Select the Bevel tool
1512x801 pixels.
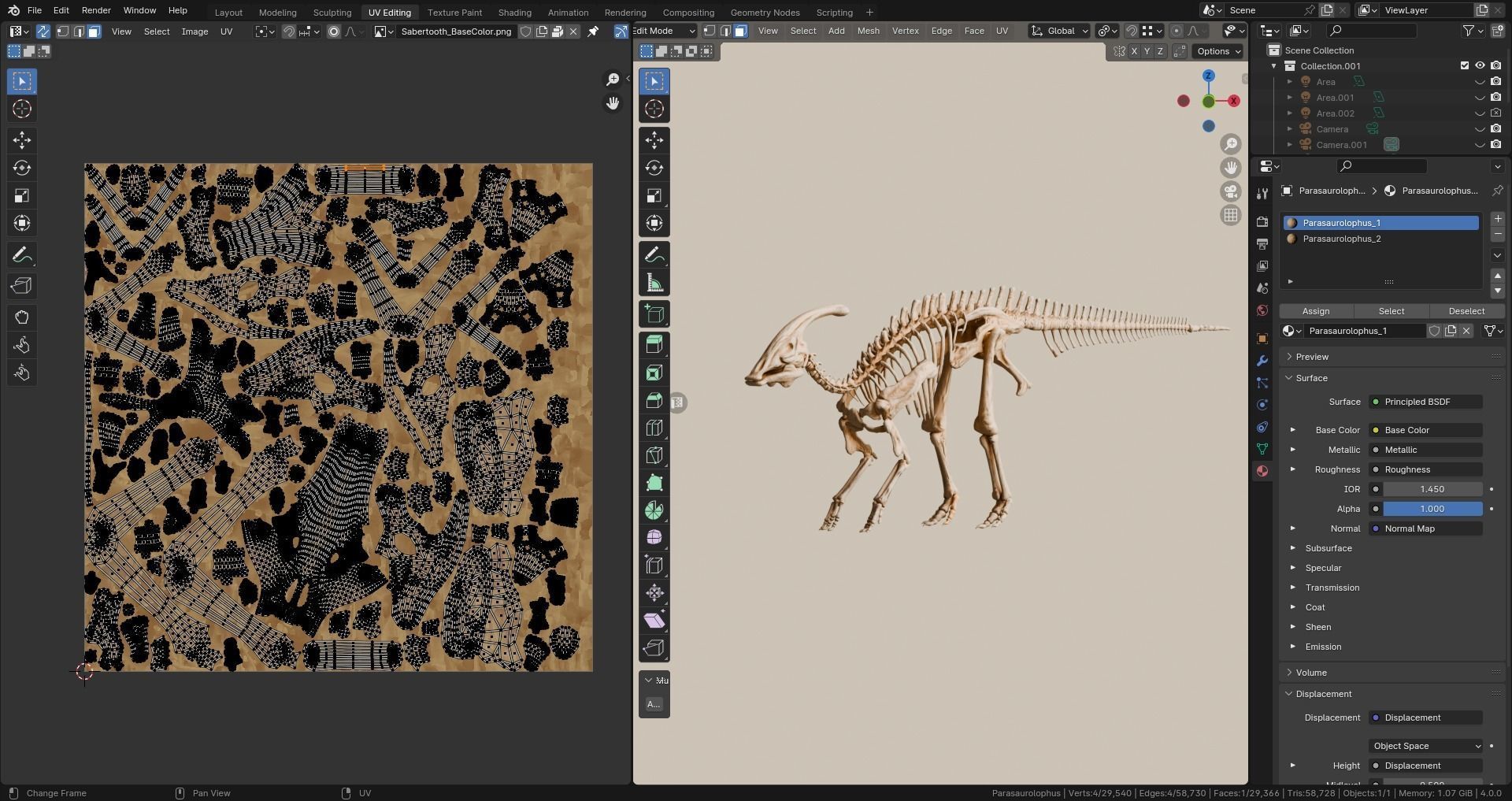pyautogui.click(x=654, y=400)
